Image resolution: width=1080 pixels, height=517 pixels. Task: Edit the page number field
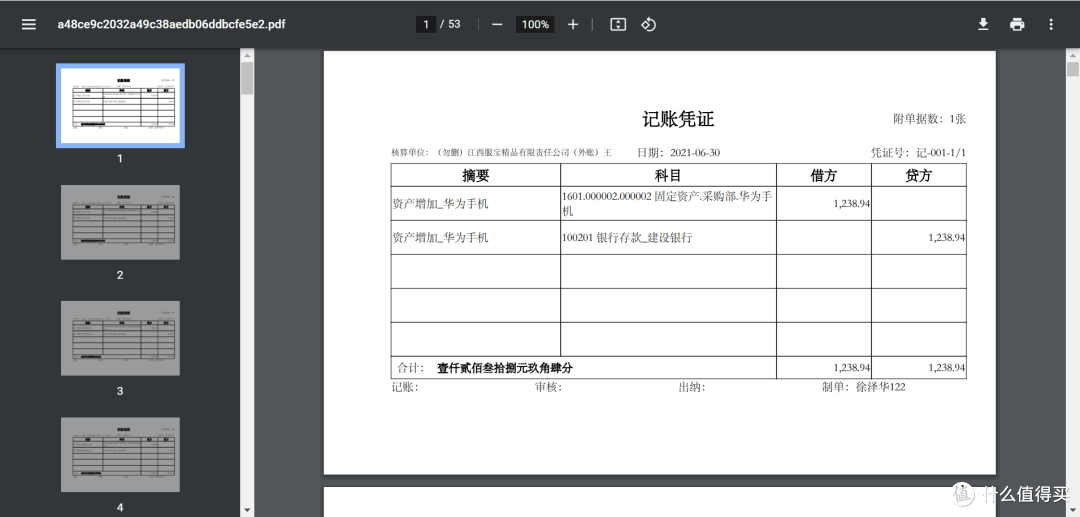426,24
